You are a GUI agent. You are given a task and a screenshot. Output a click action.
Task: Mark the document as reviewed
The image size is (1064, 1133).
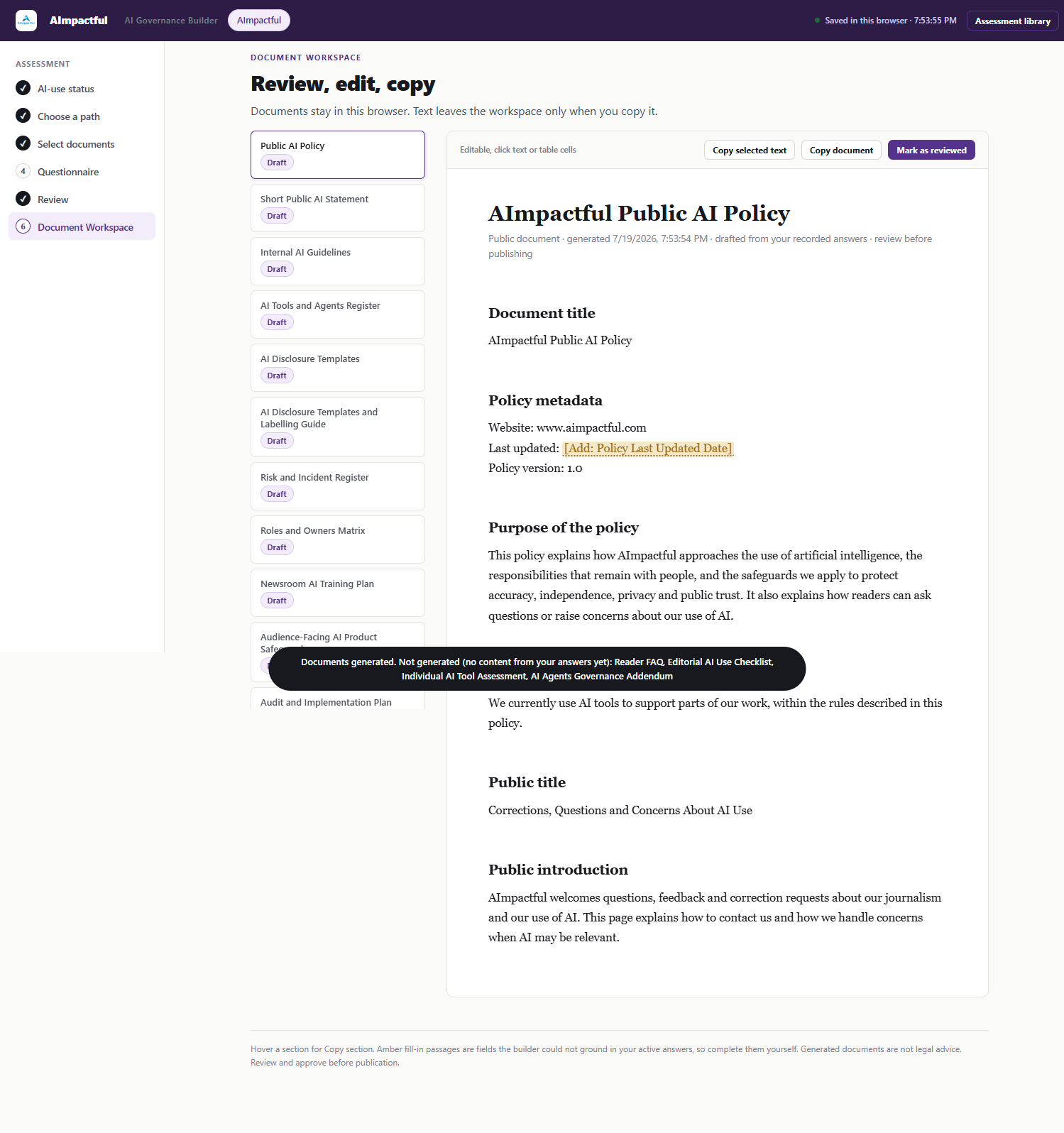coord(931,150)
